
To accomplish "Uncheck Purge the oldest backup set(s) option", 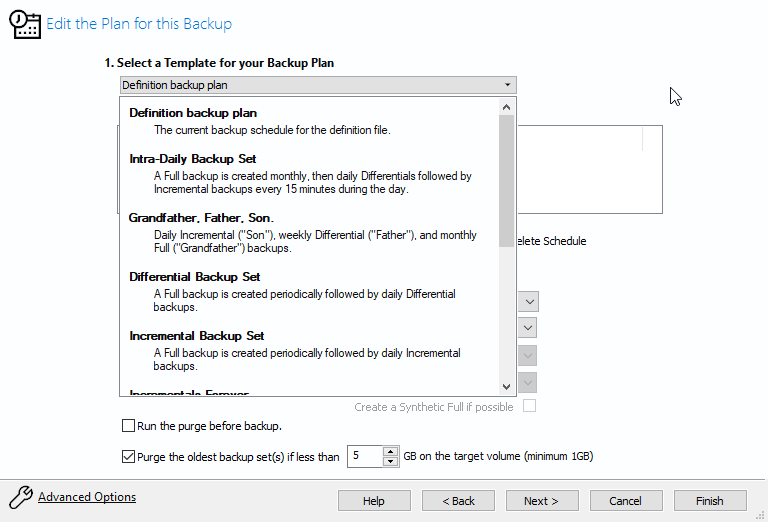I will tap(128, 457).
